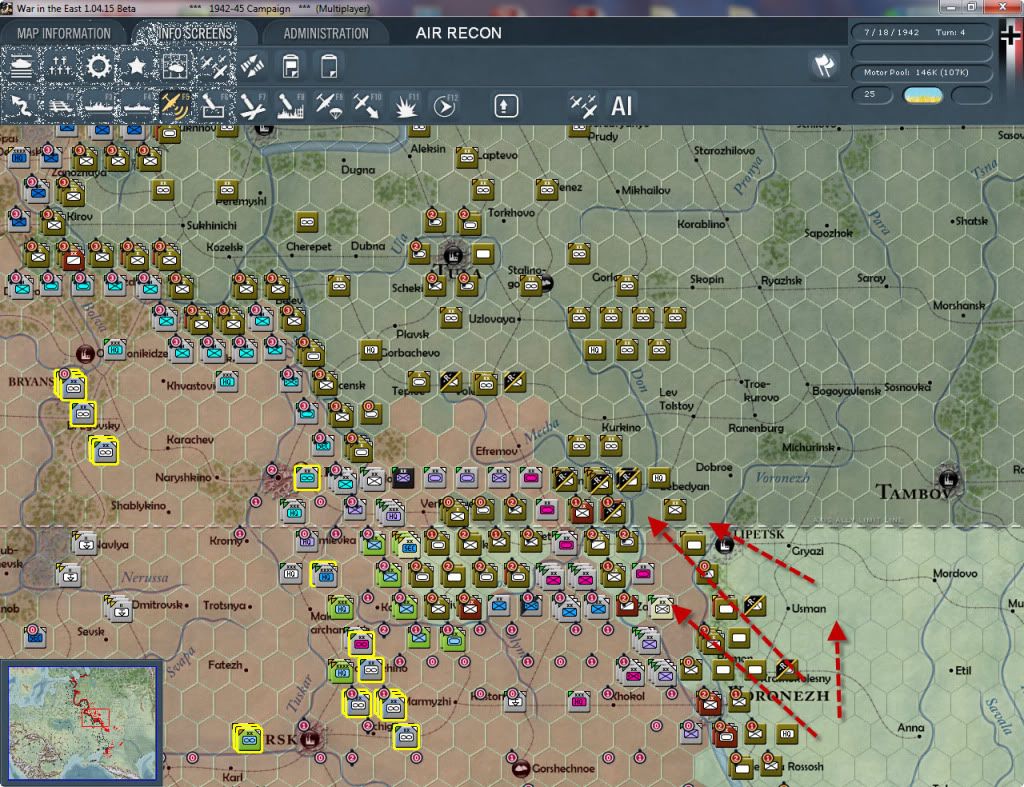The image size is (1024, 787).
Task: Click the Fatezh map label
Action: tap(225, 665)
